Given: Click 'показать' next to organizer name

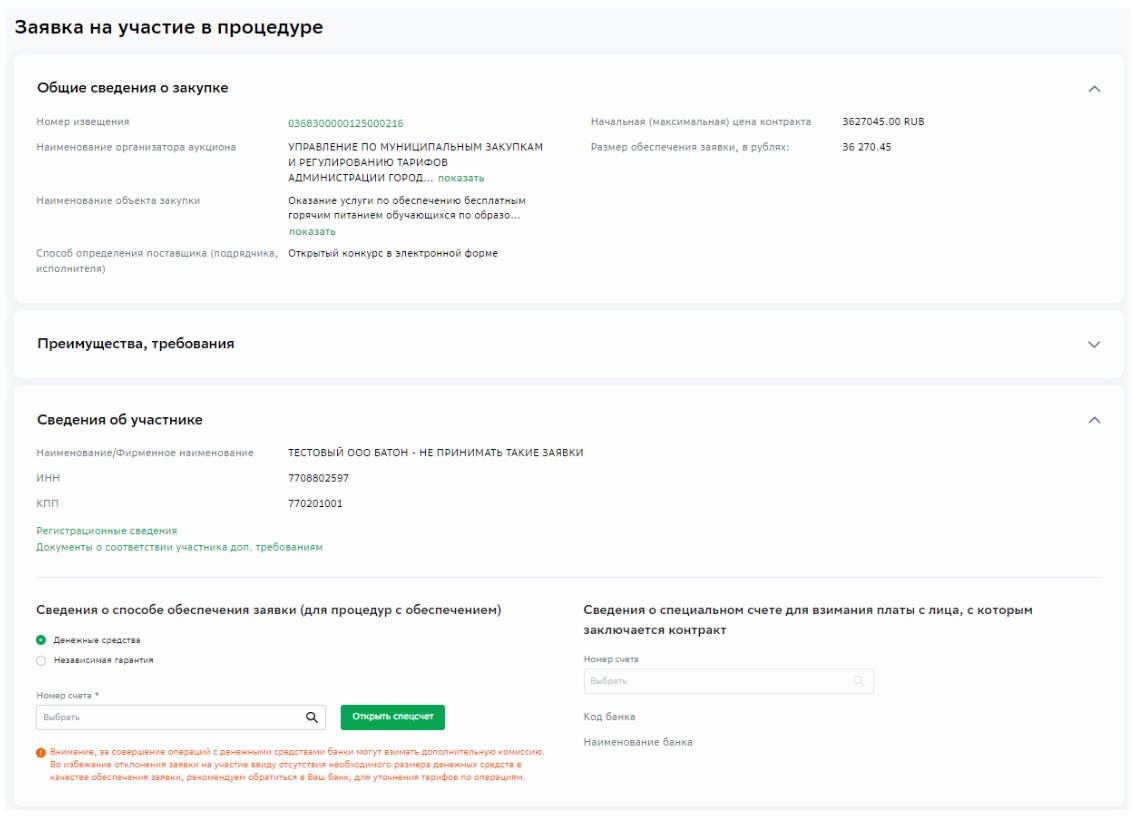Looking at the screenshot, I should [x=461, y=178].
